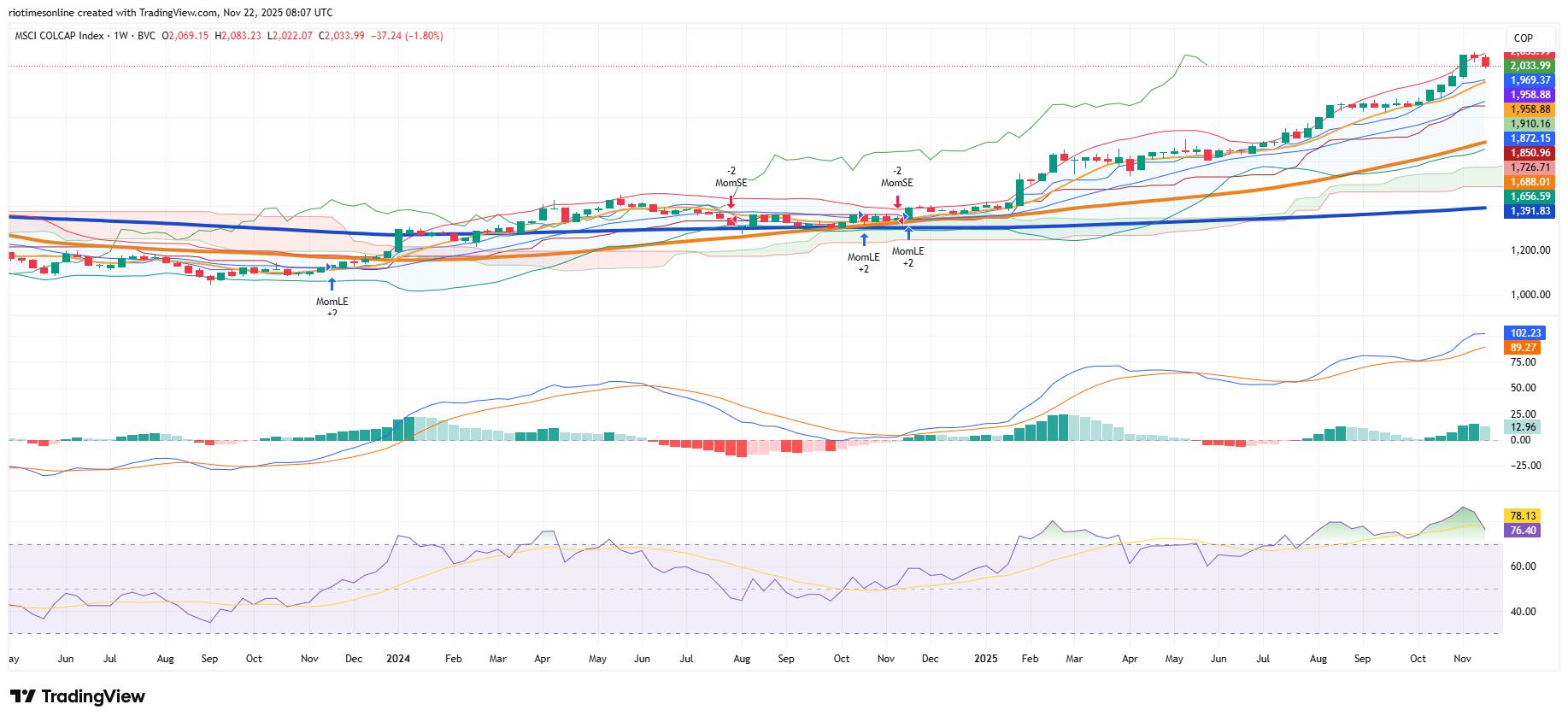The width and height of the screenshot is (1568, 722).
Task: Click the yellow 78.13 RSI average label
Action: click(1524, 516)
